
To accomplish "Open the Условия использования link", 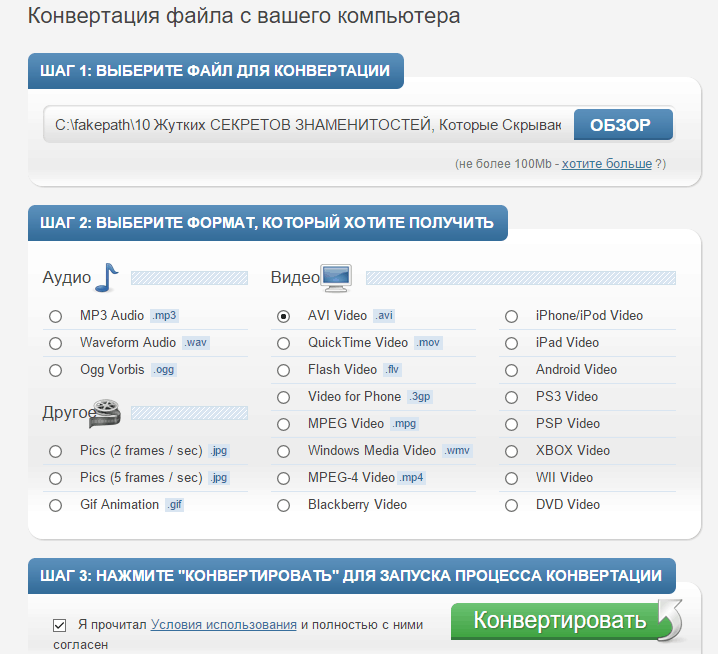I will (223, 624).
